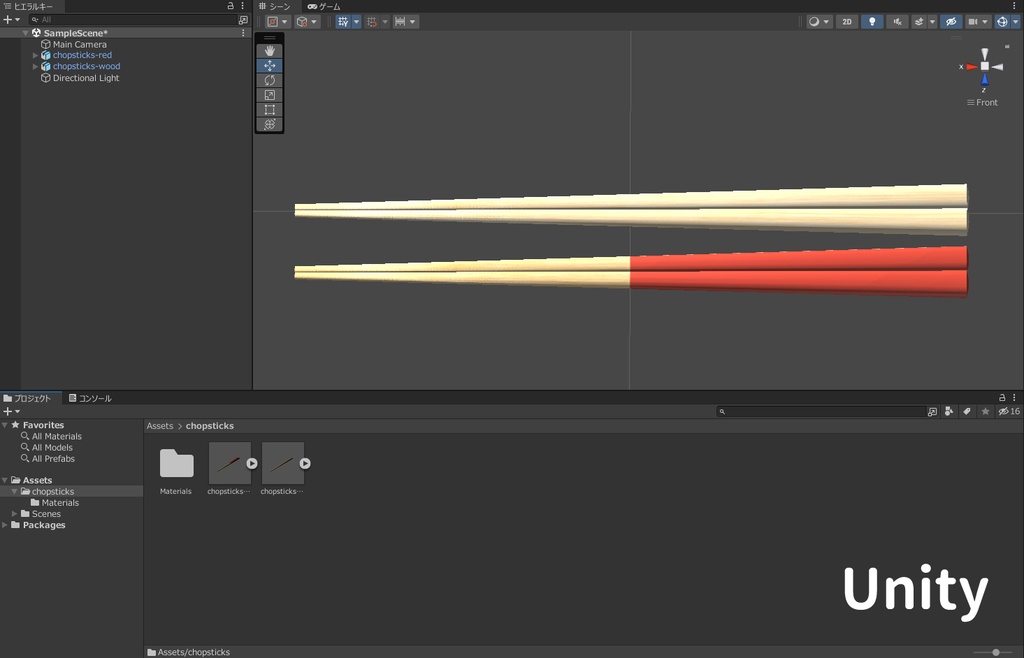Select the Move tool
The height and width of the screenshot is (658, 1024).
[270, 65]
